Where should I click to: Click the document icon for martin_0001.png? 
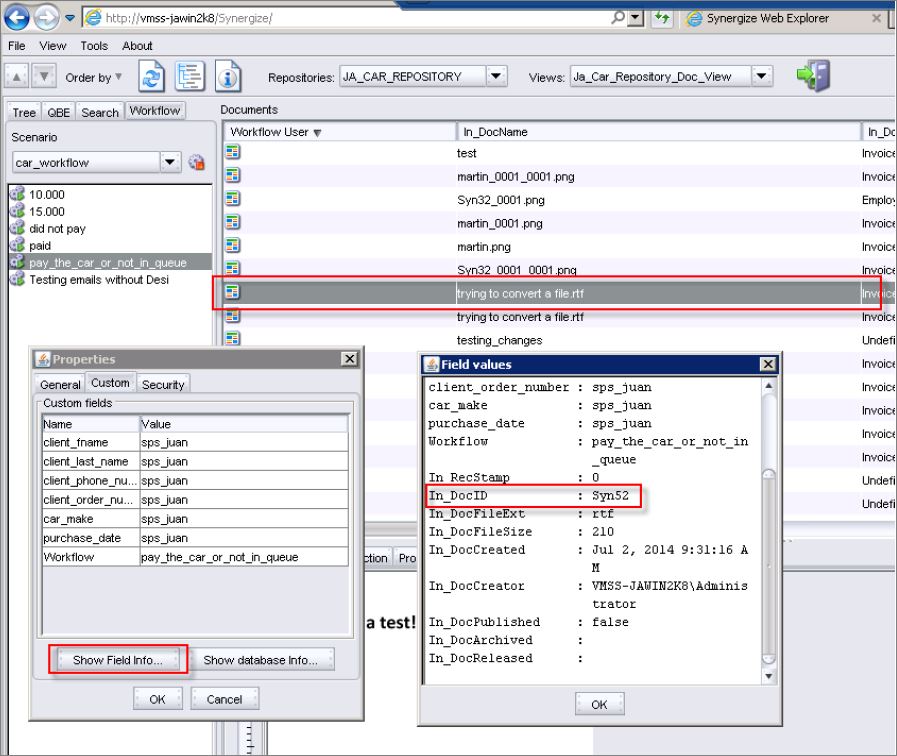[232, 222]
